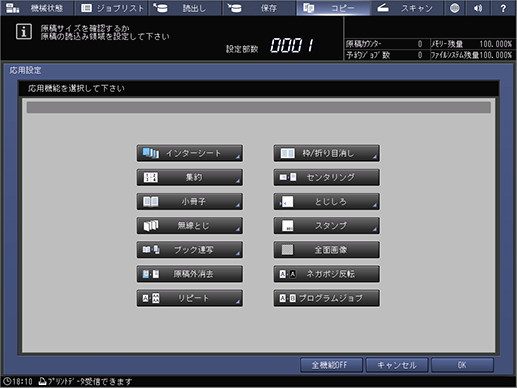Toggle the プログラムジョブ function
The image size is (517, 388).
tap(327, 298)
